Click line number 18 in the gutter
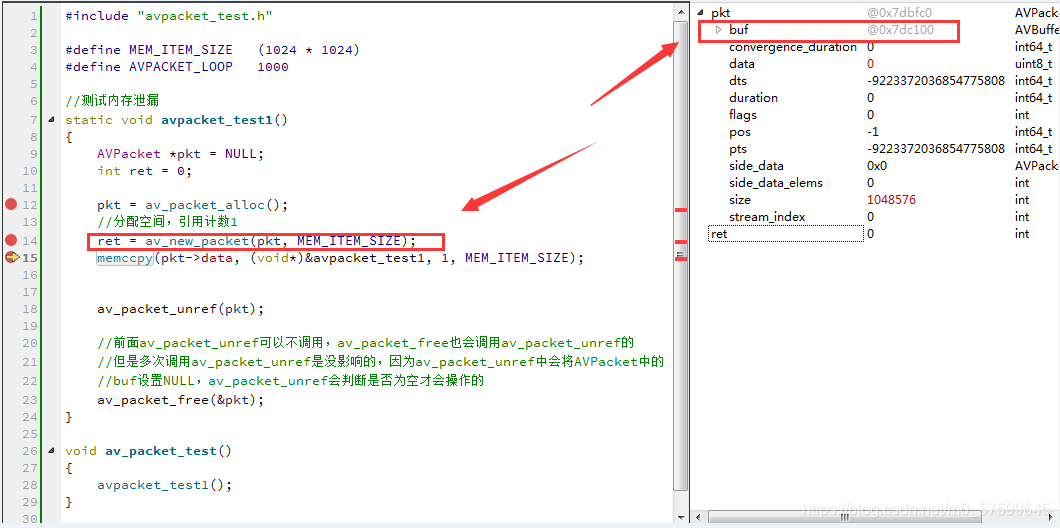This screenshot has width=1060, height=528. [30, 309]
